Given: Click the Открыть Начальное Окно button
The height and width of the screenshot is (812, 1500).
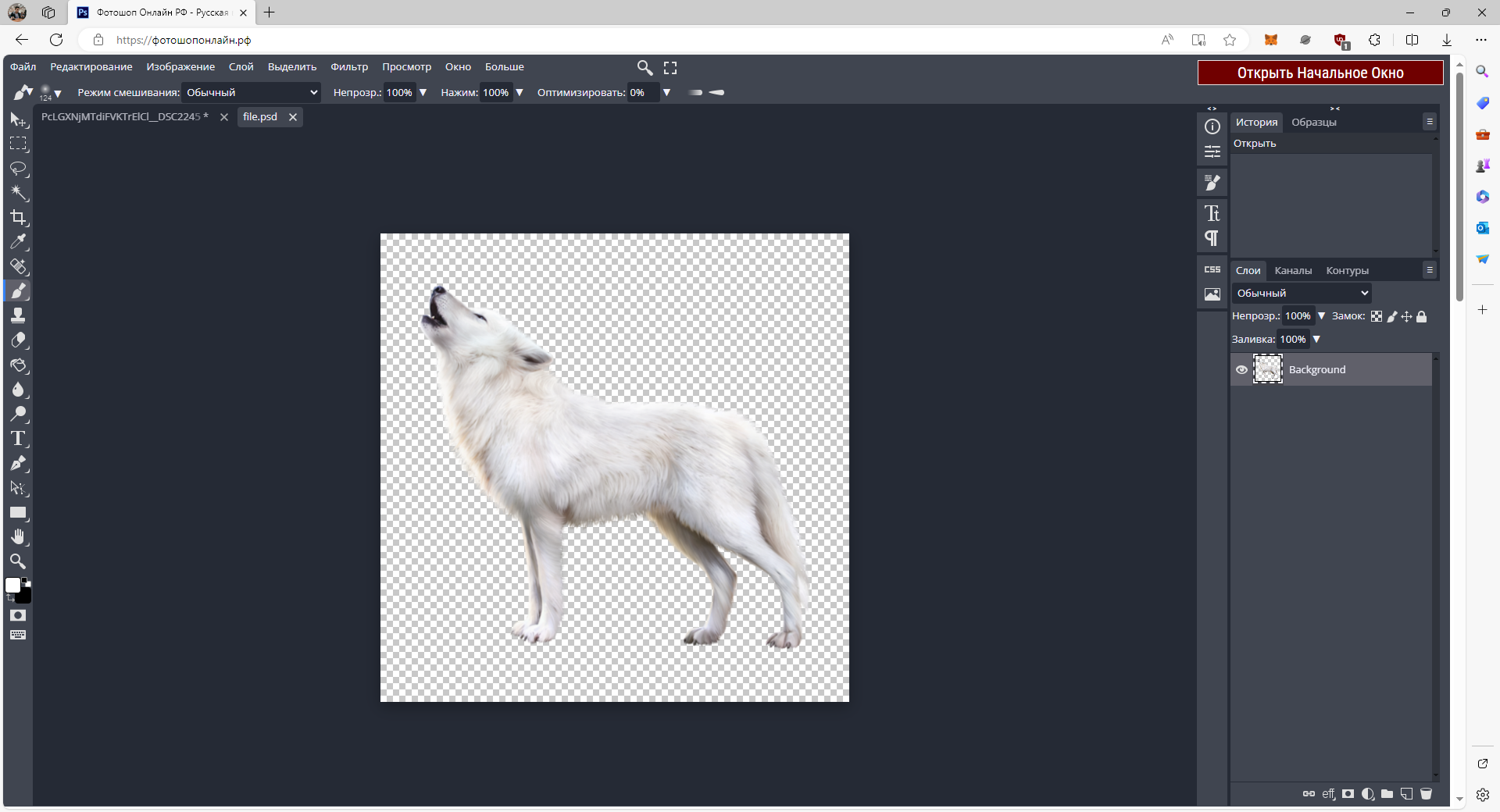Looking at the screenshot, I should tap(1320, 73).
